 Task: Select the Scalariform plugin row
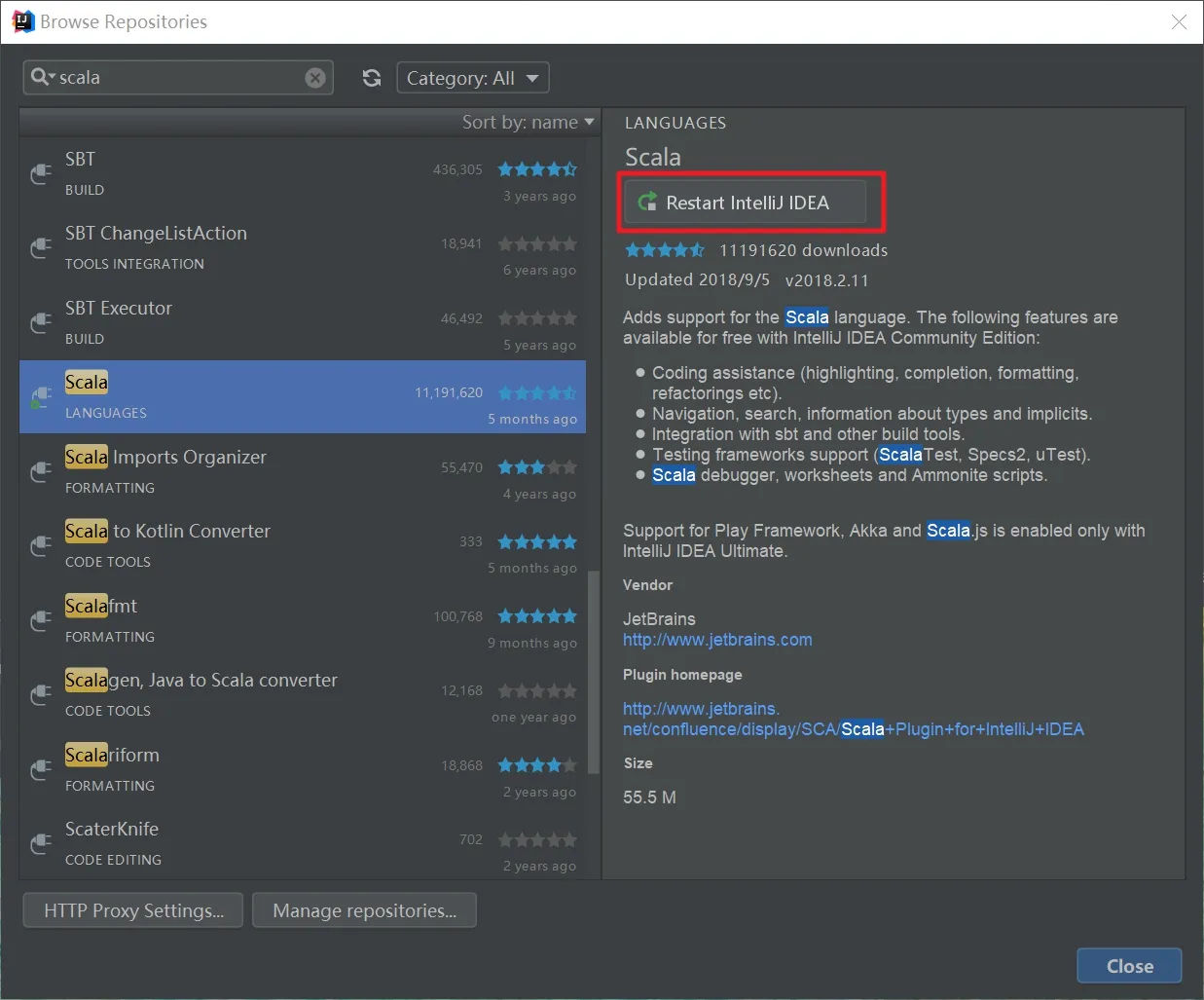pos(303,770)
